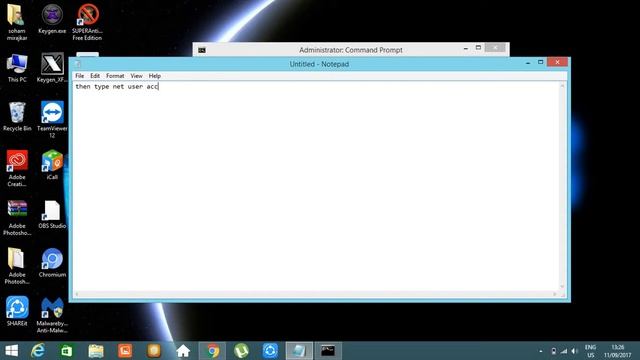Open the File menu in Notepad
640x360 pixels.
point(80,76)
